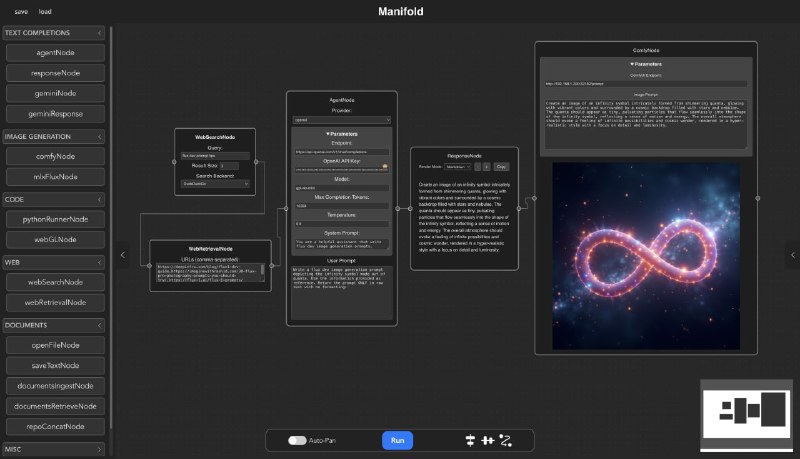The image size is (800, 459).
Task: Click the Copy button in ResponseNode
Action: click(502, 167)
